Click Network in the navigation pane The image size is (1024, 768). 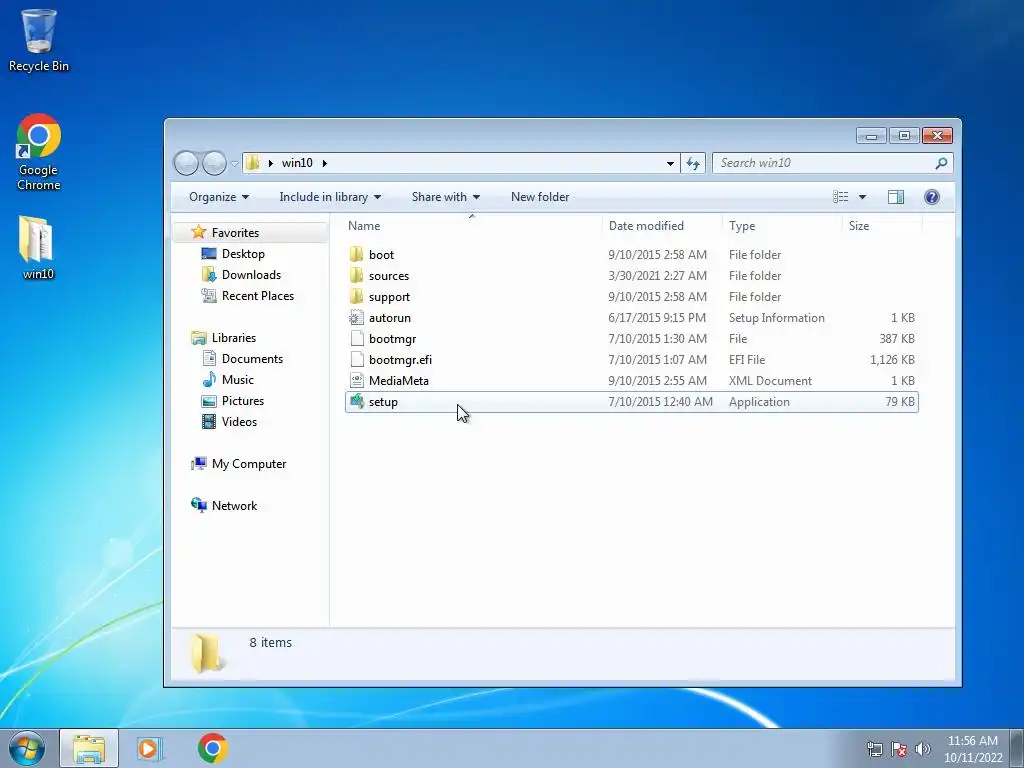click(234, 505)
